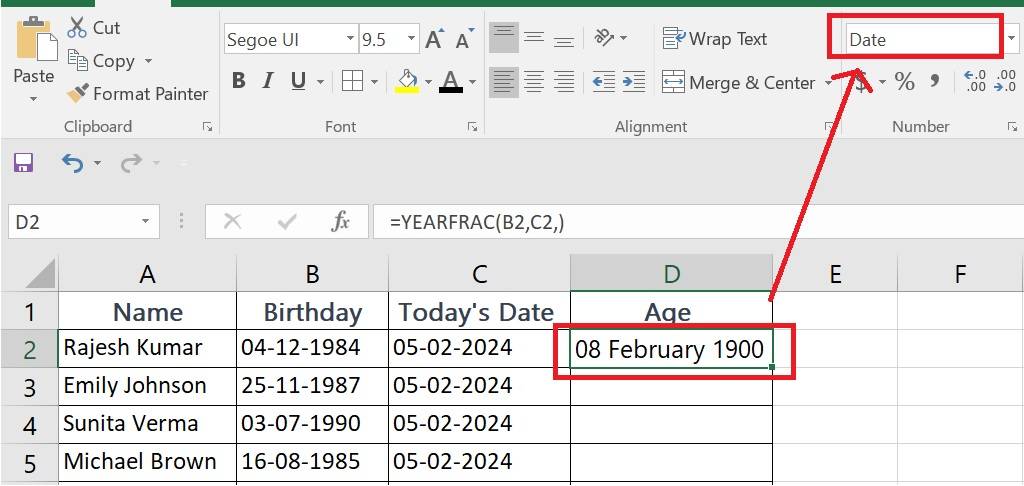Expand the Name Box dropdown arrow

pos(146,222)
